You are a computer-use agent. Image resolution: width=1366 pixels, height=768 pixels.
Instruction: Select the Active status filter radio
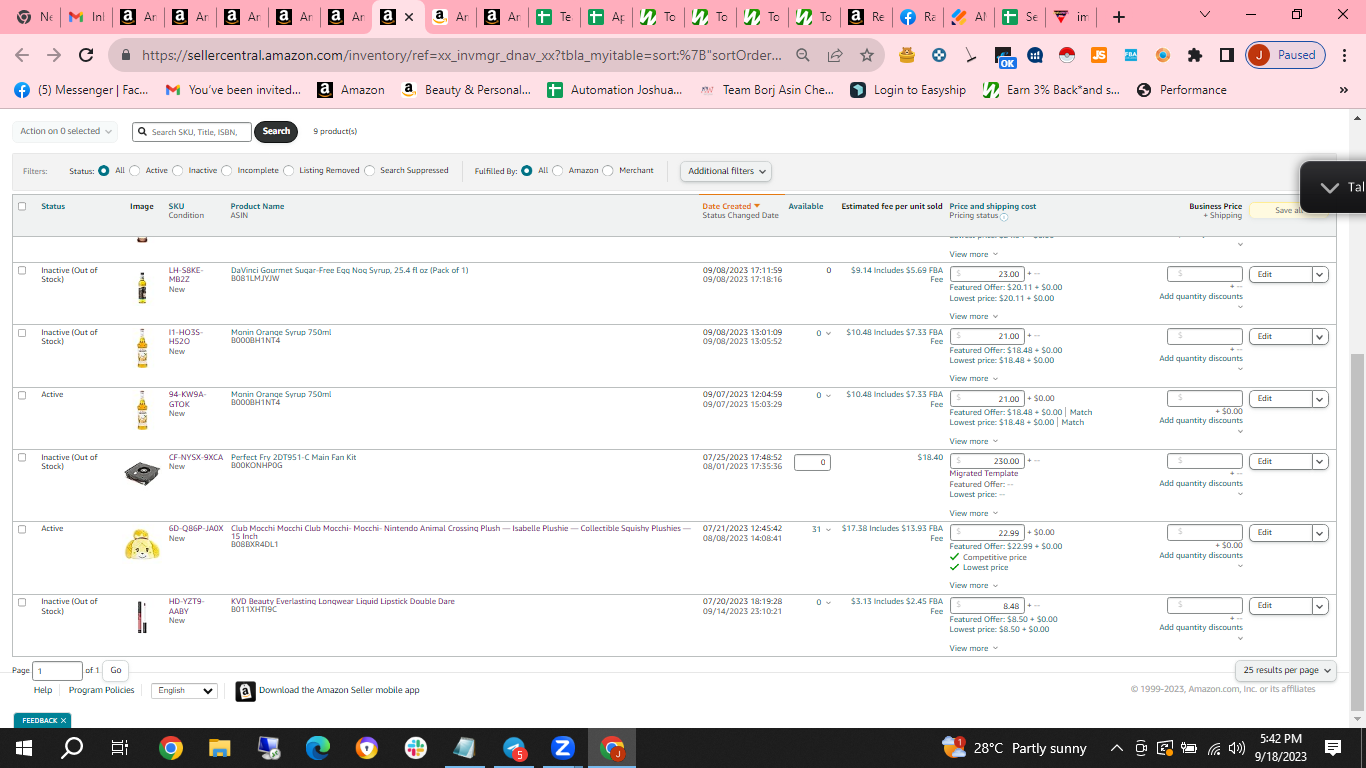pos(135,171)
